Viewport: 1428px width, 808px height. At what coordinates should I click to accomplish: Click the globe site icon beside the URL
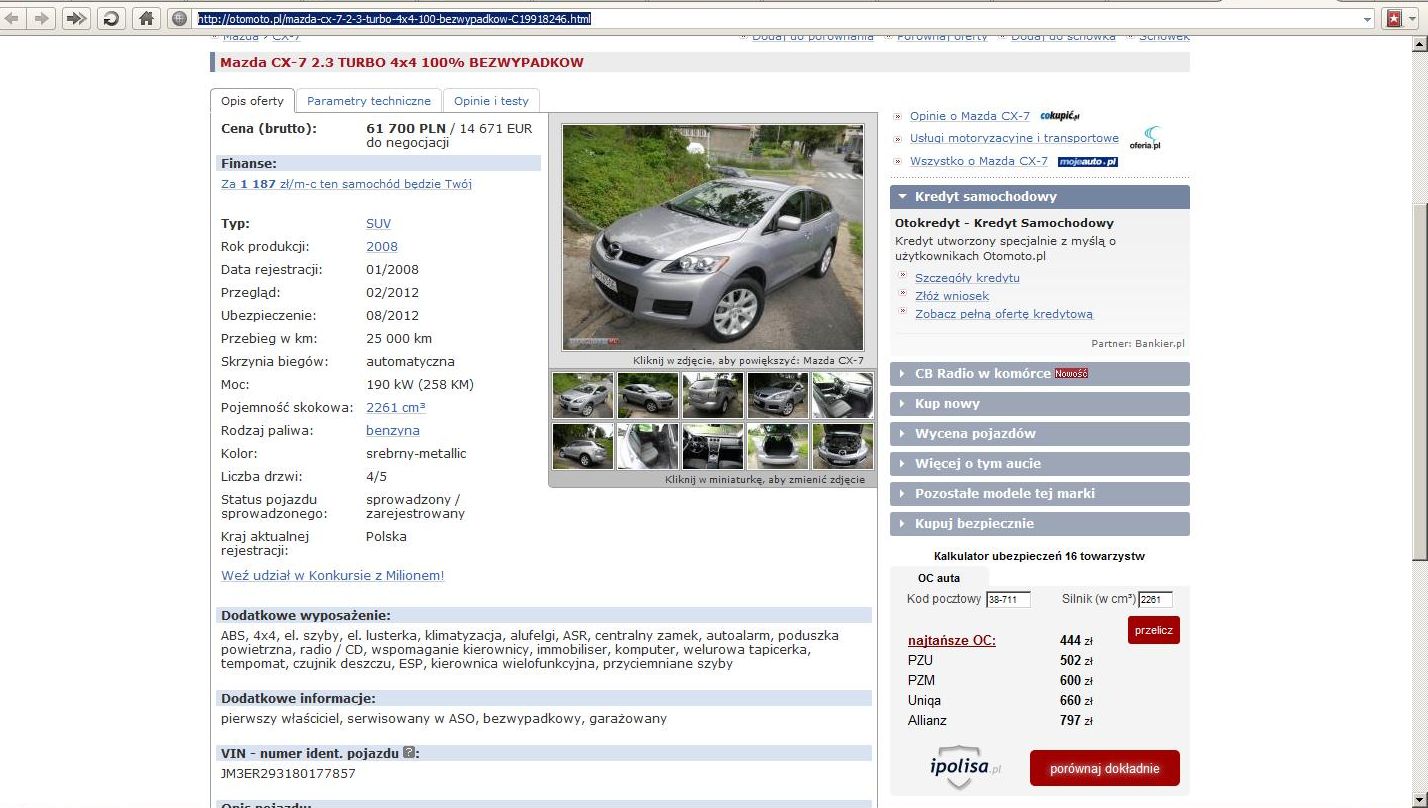179,18
